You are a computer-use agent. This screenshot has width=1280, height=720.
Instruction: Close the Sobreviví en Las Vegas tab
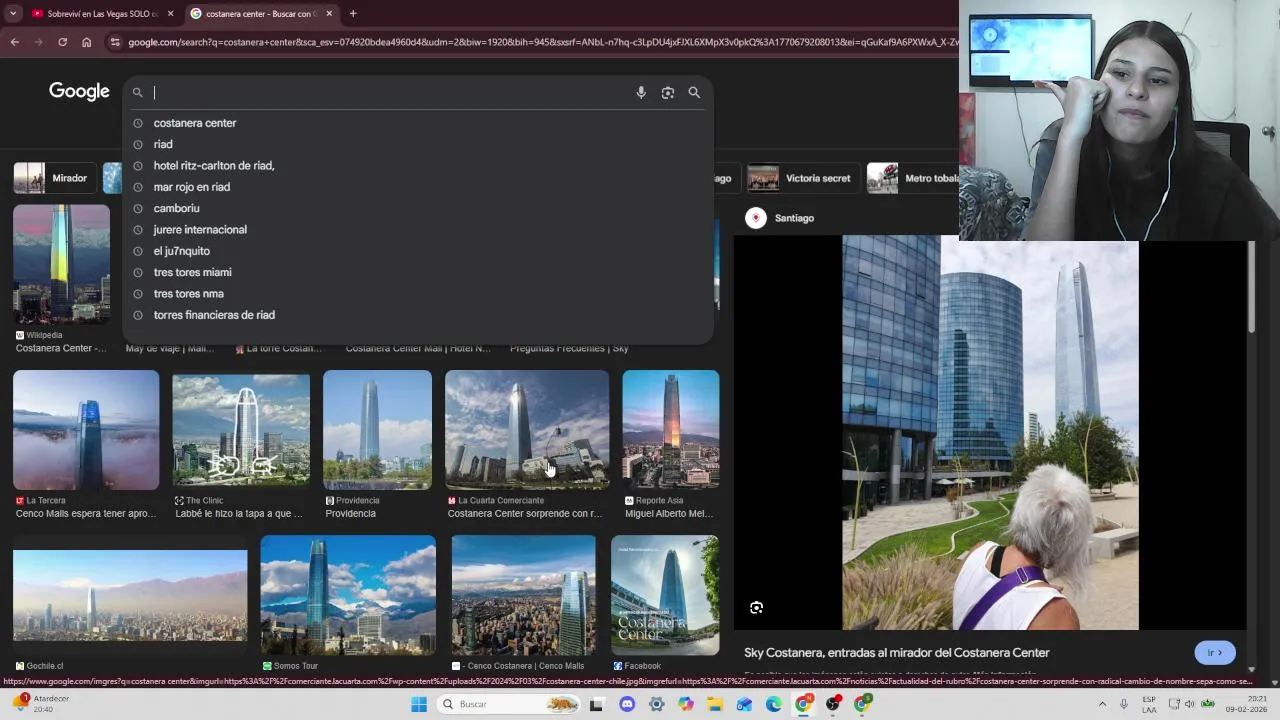point(170,14)
